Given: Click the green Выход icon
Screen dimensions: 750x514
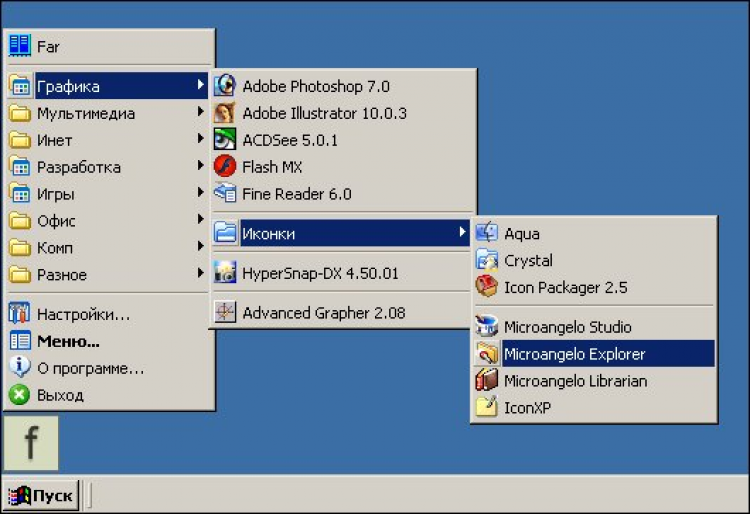Looking at the screenshot, I should (20, 394).
